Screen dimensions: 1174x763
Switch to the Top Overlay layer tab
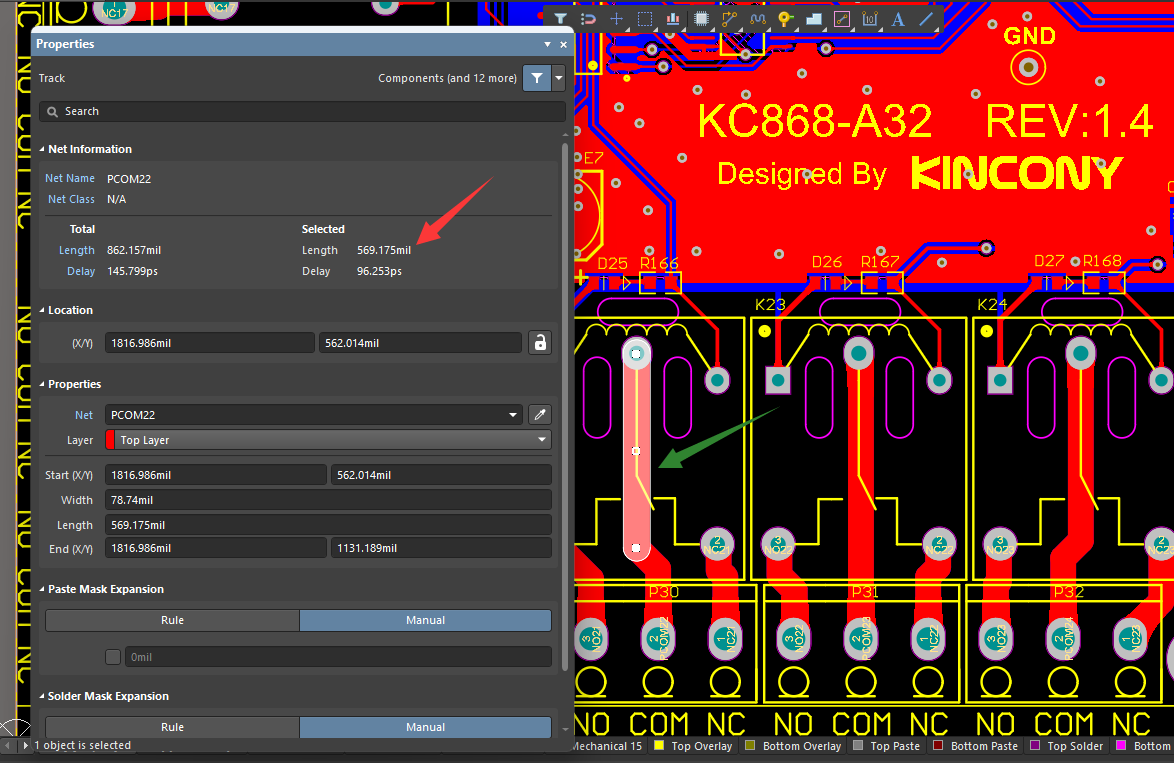(692, 746)
